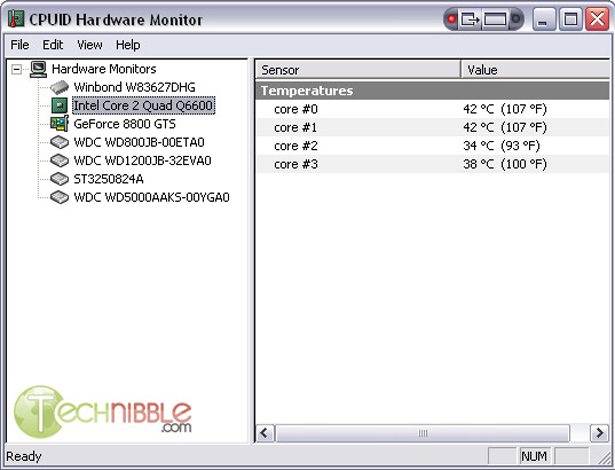This screenshot has width=615, height=470.
Task: Click the horizontal scrollbar left arrow
Action: (x=265, y=433)
